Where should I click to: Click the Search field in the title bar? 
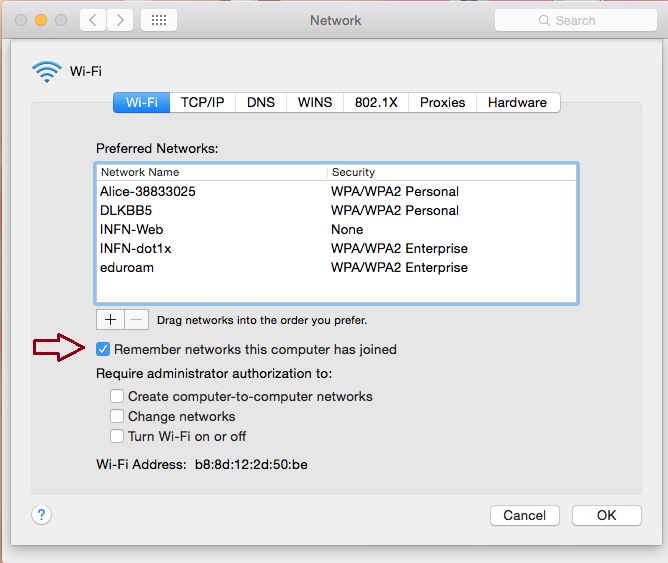click(576, 20)
